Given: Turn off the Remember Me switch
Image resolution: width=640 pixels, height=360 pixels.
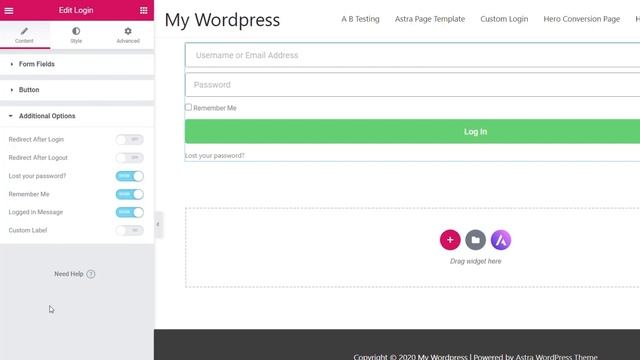Looking at the screenshot, I should [129, 194].
